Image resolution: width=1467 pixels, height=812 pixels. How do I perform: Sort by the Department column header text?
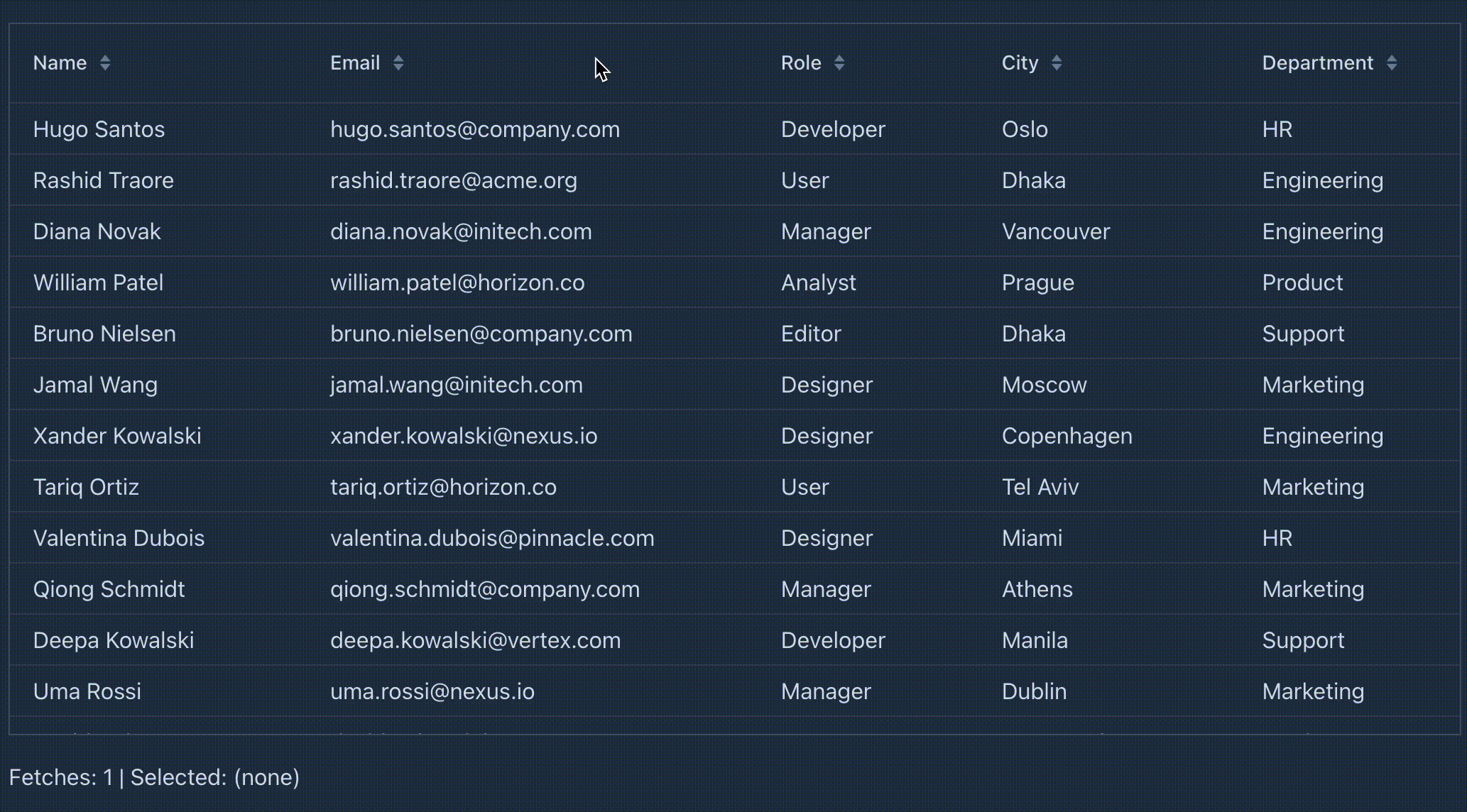pos(1317,63)
